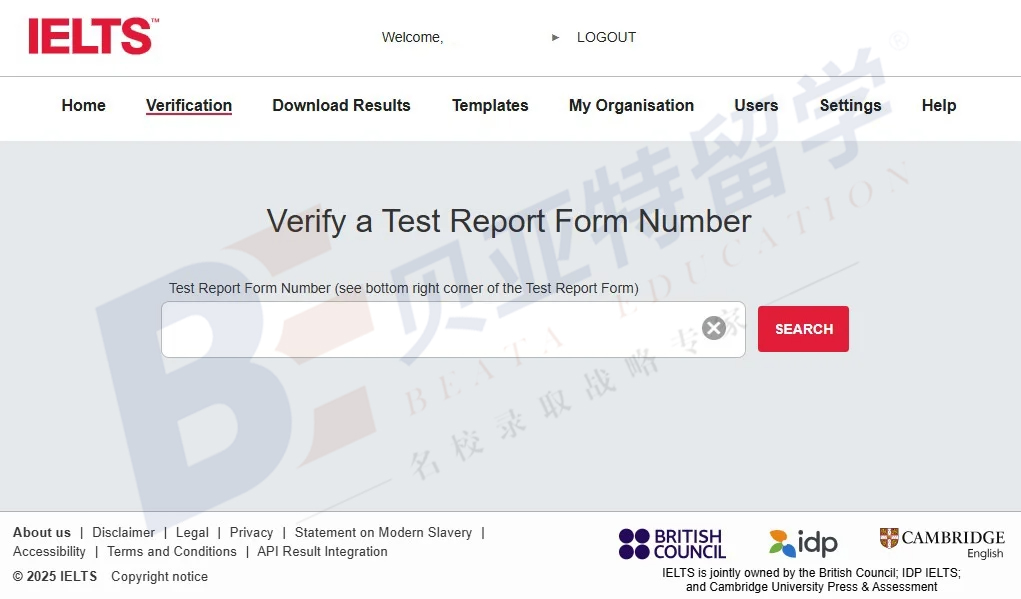Open the IDP logo link
Screen dimensions: 1021x599
(x=803, y=543)
